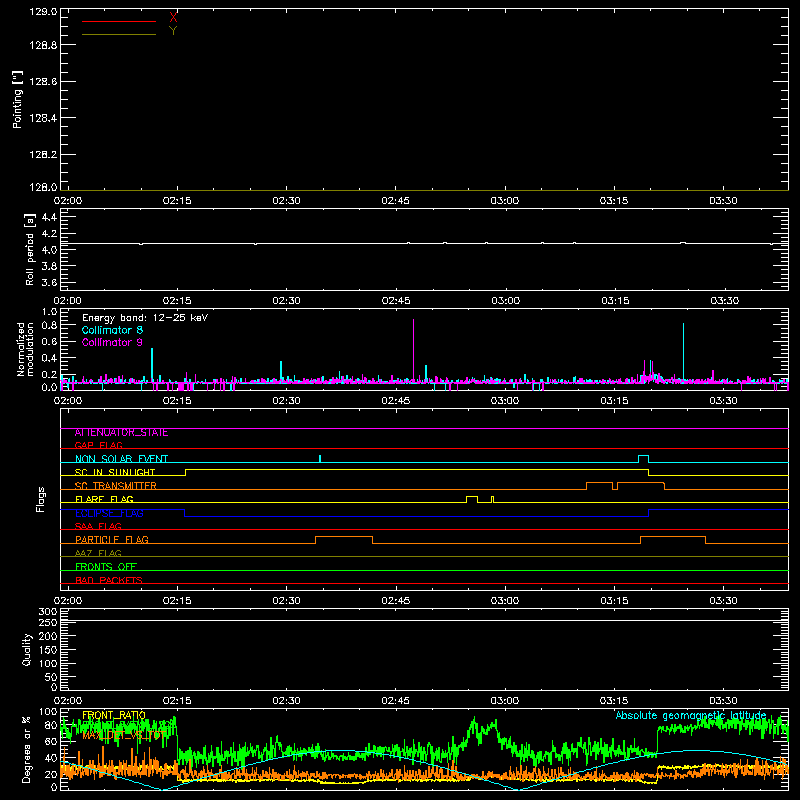
Task: Click the FRONTS_OFF flag label
Action: [x=106, y=566]
